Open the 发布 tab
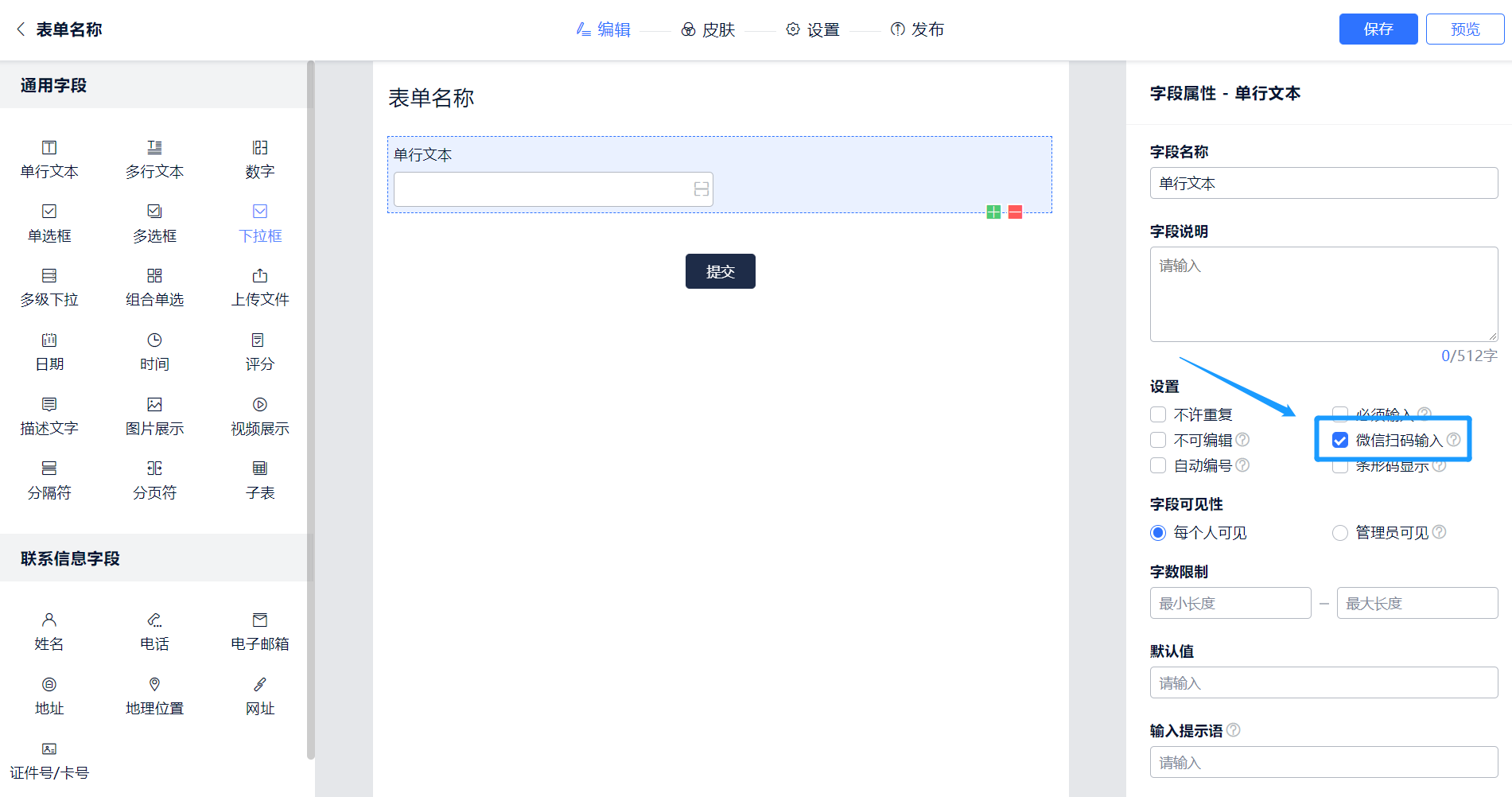Image resolution: width=1512 pixels, height=797 pixels. [917, 29]
